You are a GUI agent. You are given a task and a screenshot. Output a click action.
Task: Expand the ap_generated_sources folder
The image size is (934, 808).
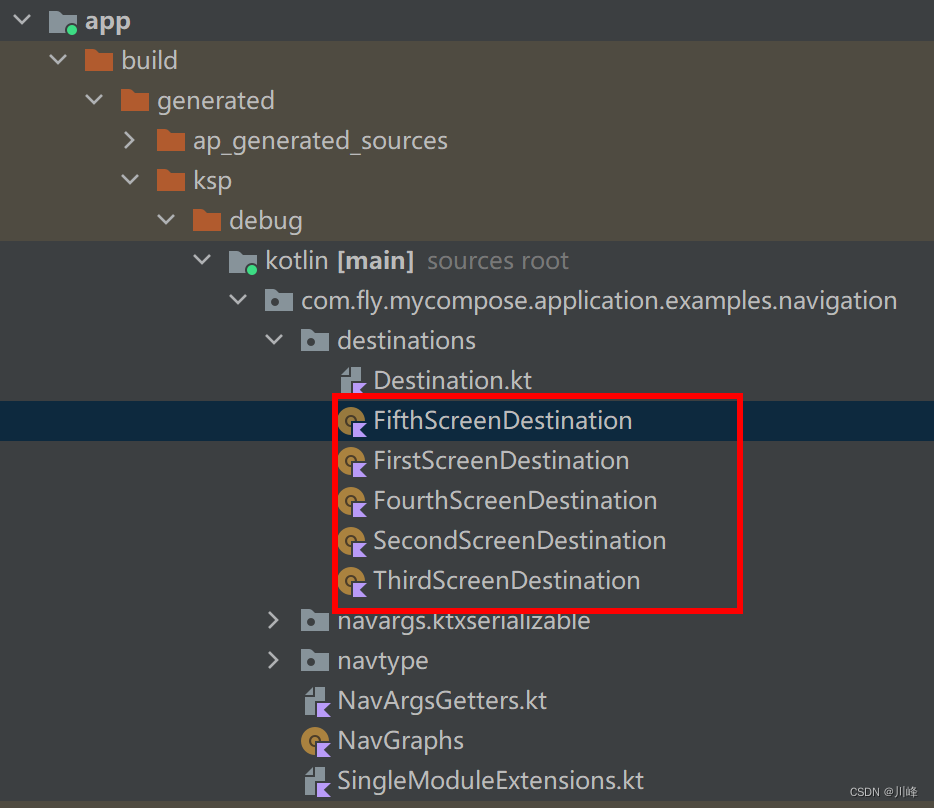[130, 140]
